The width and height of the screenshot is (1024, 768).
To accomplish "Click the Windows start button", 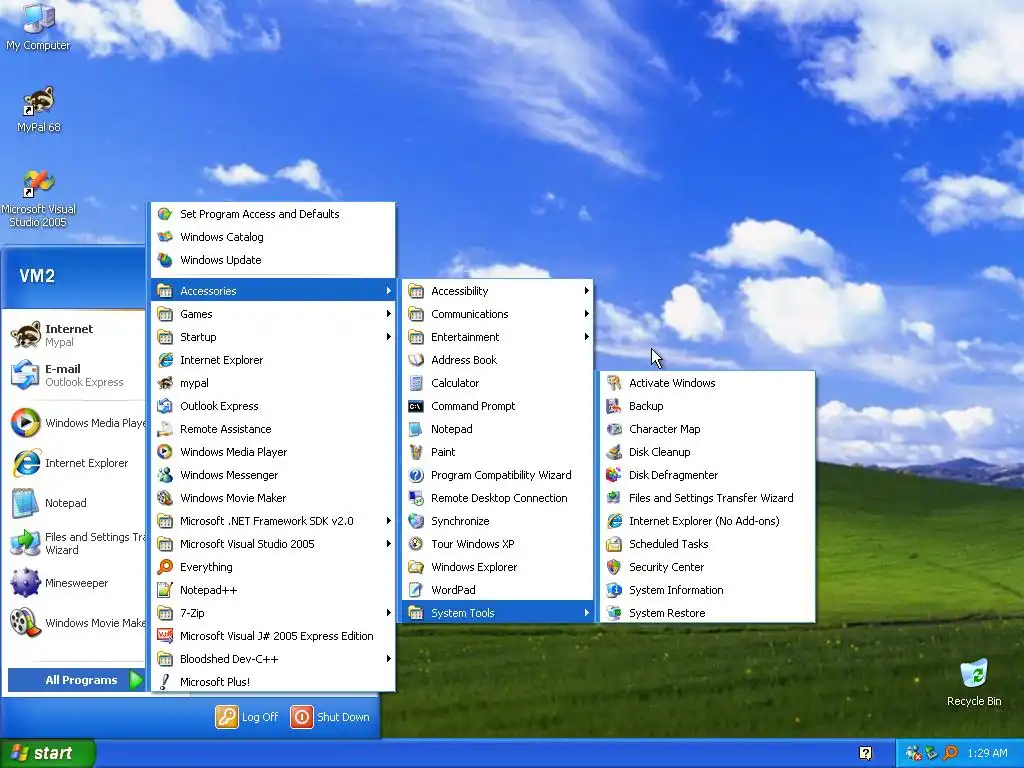I will tap(47, 753).
